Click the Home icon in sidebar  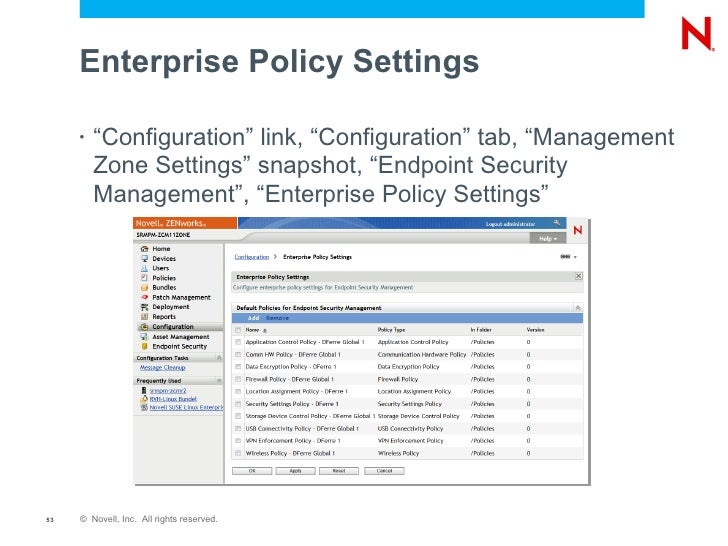pyautogui.click(x=144, y=249)
